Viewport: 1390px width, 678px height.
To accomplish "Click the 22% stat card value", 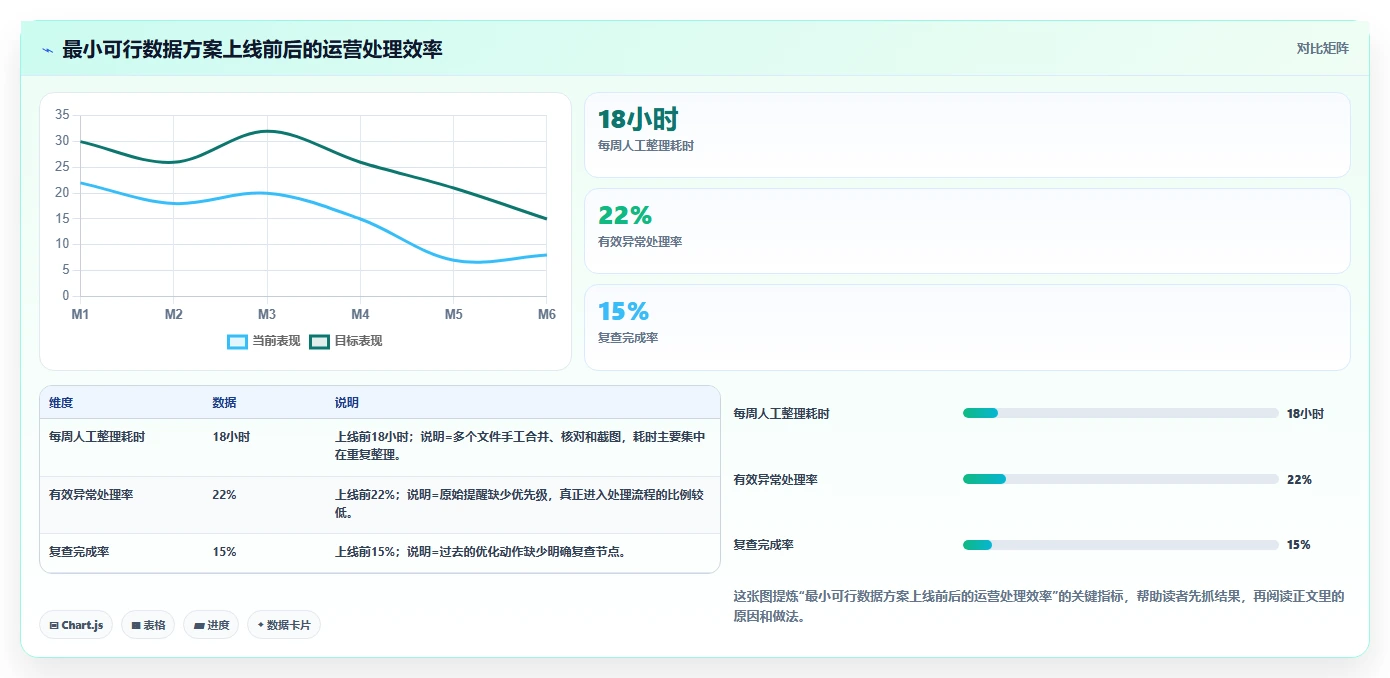I will pos(625,215).
